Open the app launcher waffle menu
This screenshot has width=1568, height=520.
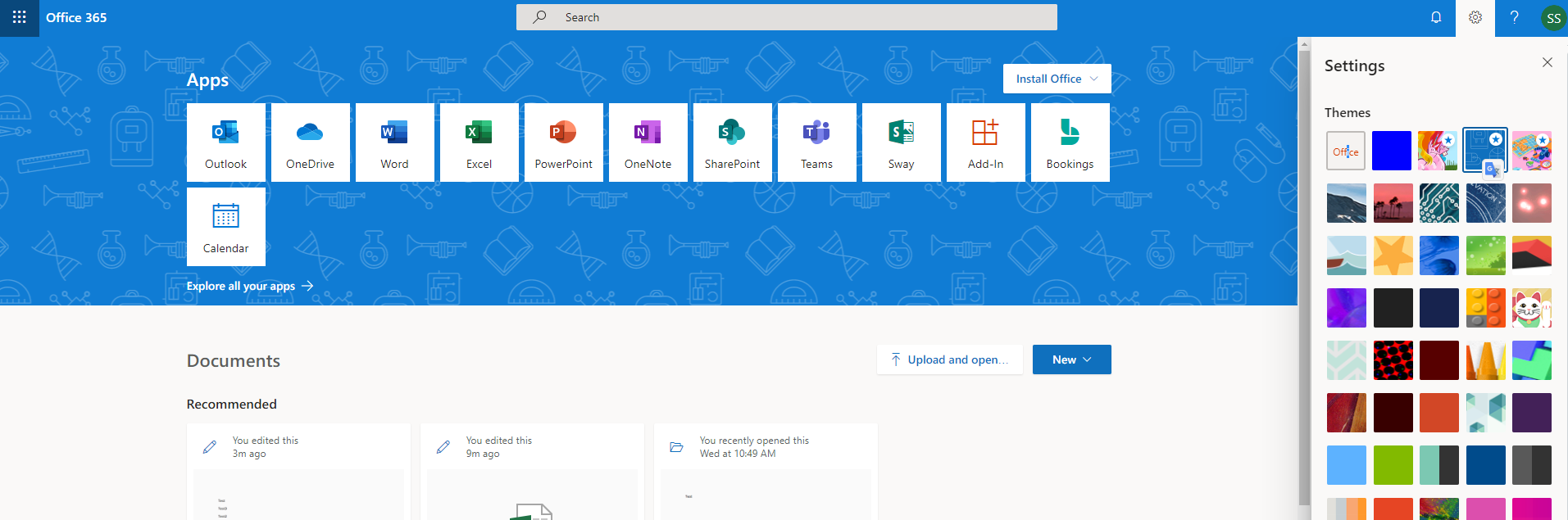click(20, 17)
